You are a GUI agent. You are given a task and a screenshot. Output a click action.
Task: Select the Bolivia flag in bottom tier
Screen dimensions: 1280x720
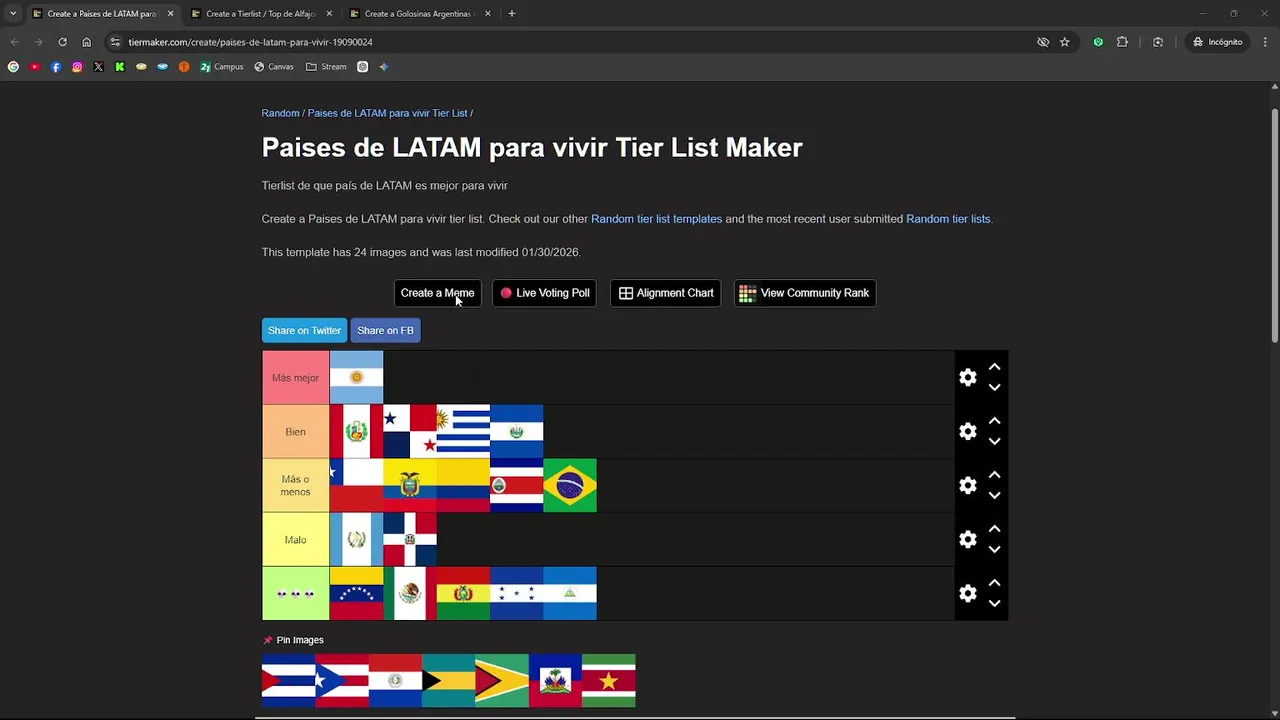click(463, 594)
